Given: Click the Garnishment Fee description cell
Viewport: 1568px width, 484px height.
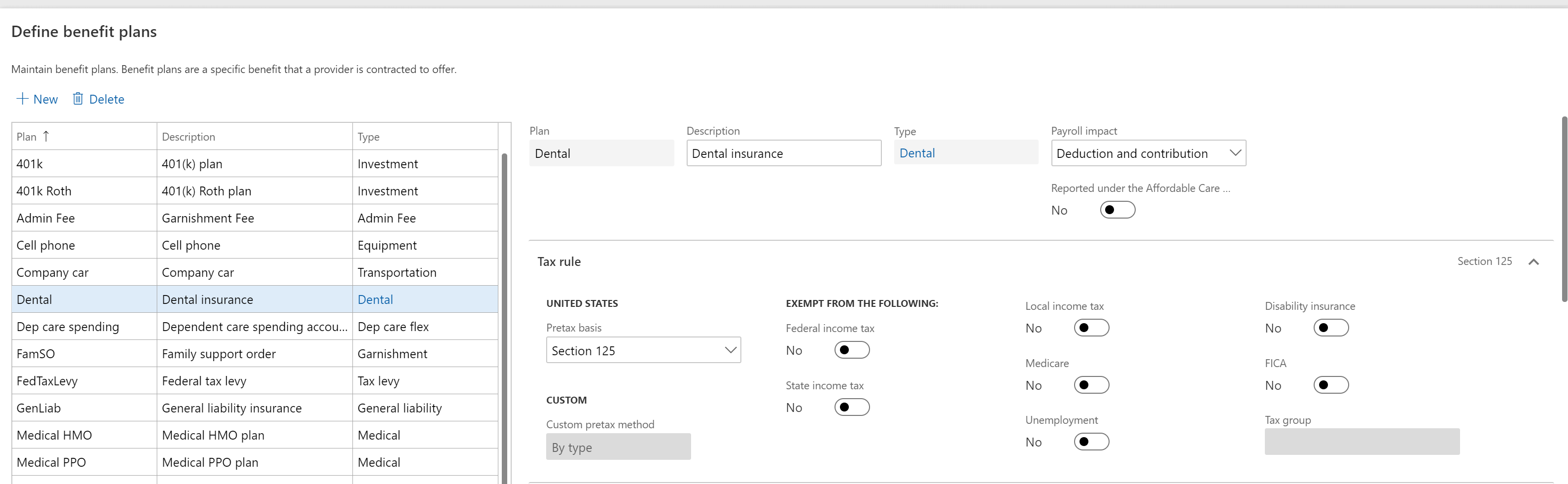Looking at the screenshot, I should [x=254, y=218].
